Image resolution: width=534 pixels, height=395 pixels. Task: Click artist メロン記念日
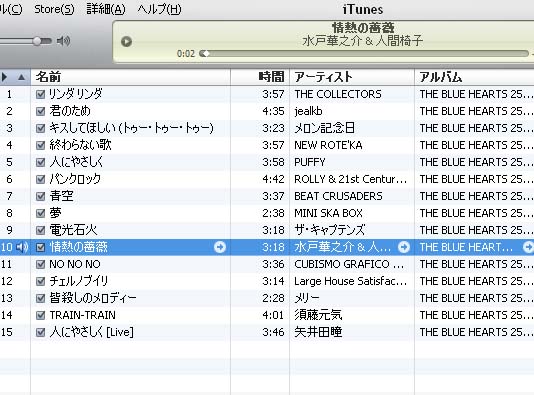pyautogui.click(x=325, y=128)
